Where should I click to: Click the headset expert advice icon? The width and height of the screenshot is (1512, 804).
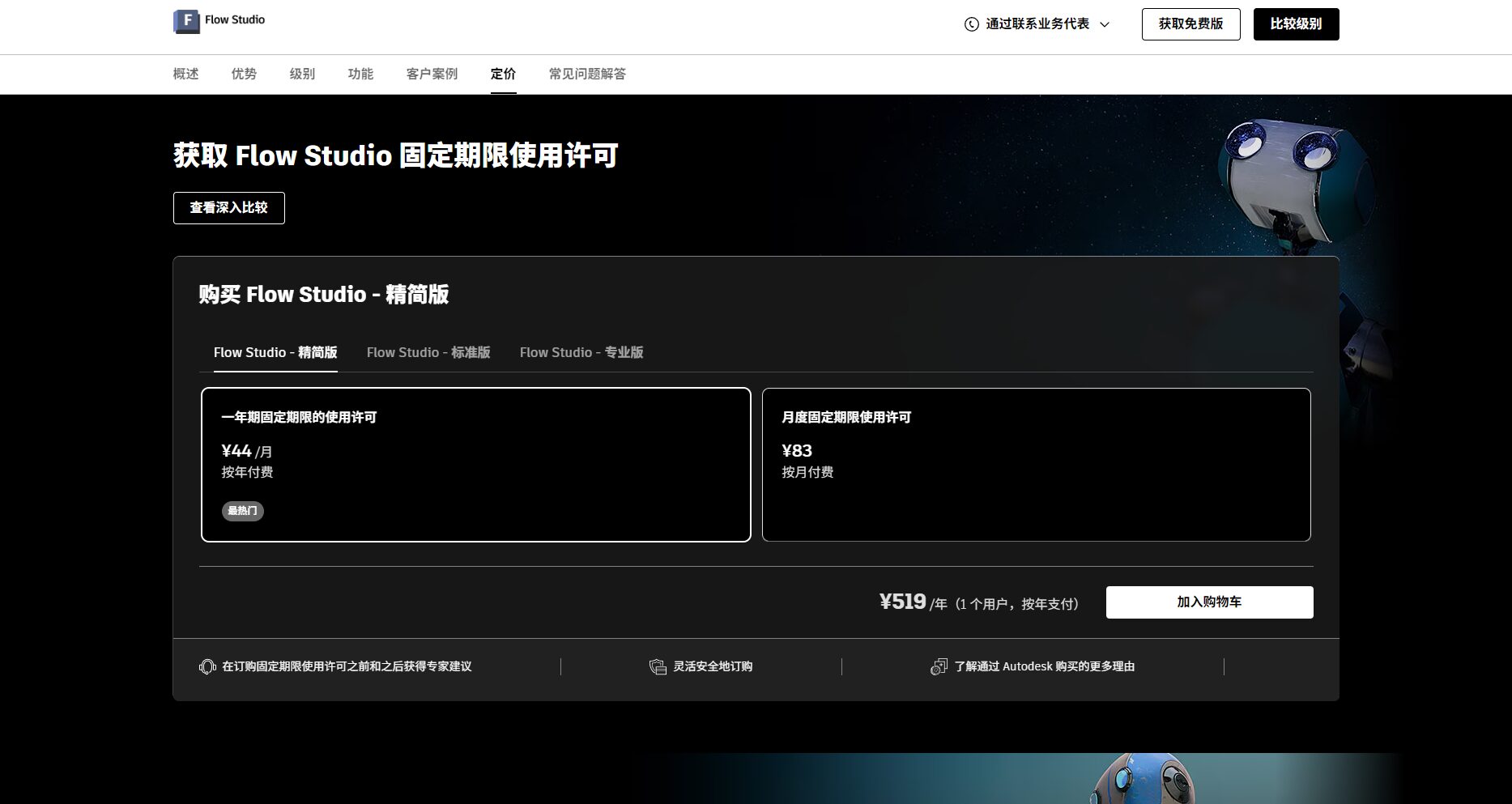tap(207, 666)
